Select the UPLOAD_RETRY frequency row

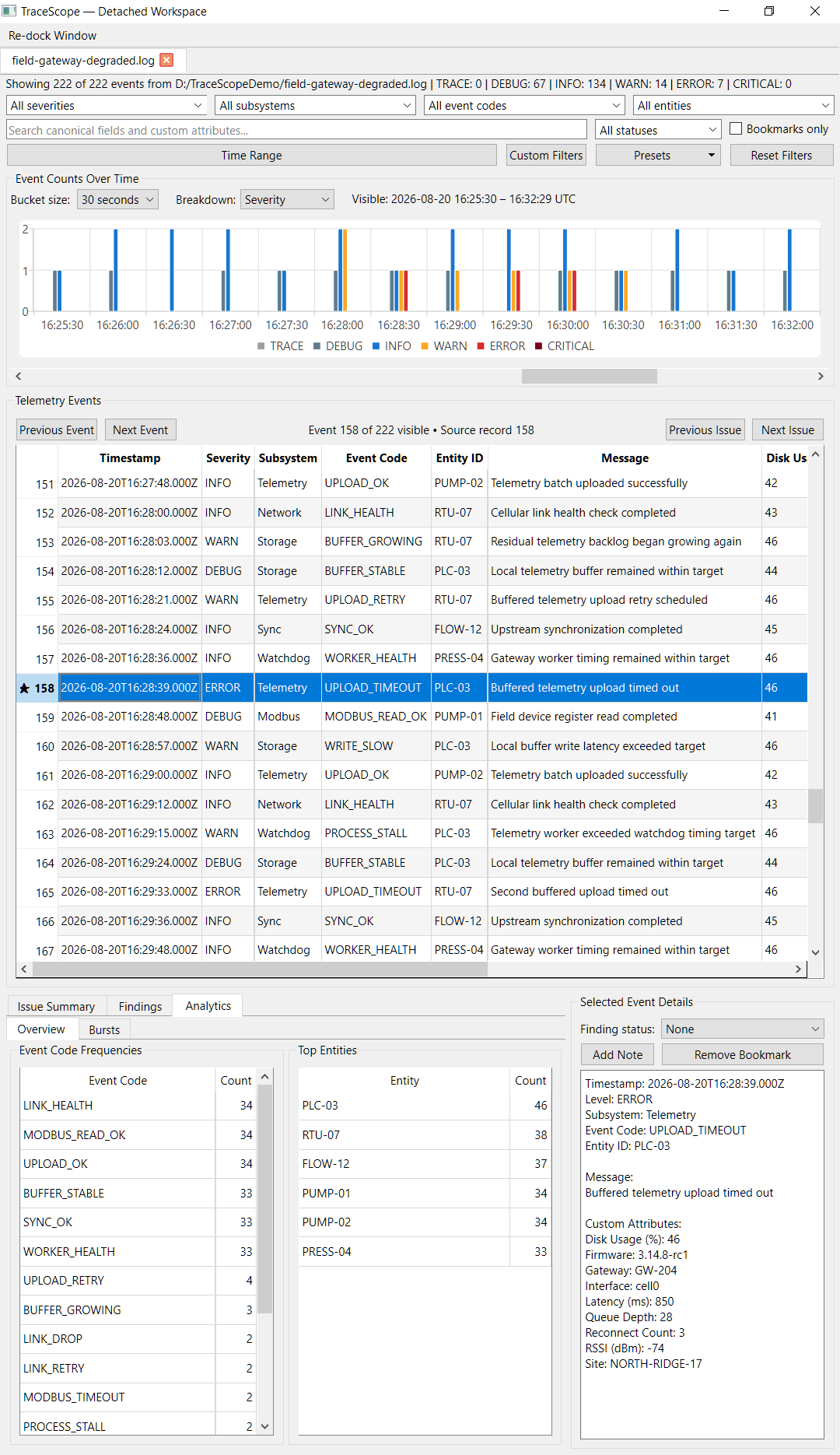(x=138, y=1281)
